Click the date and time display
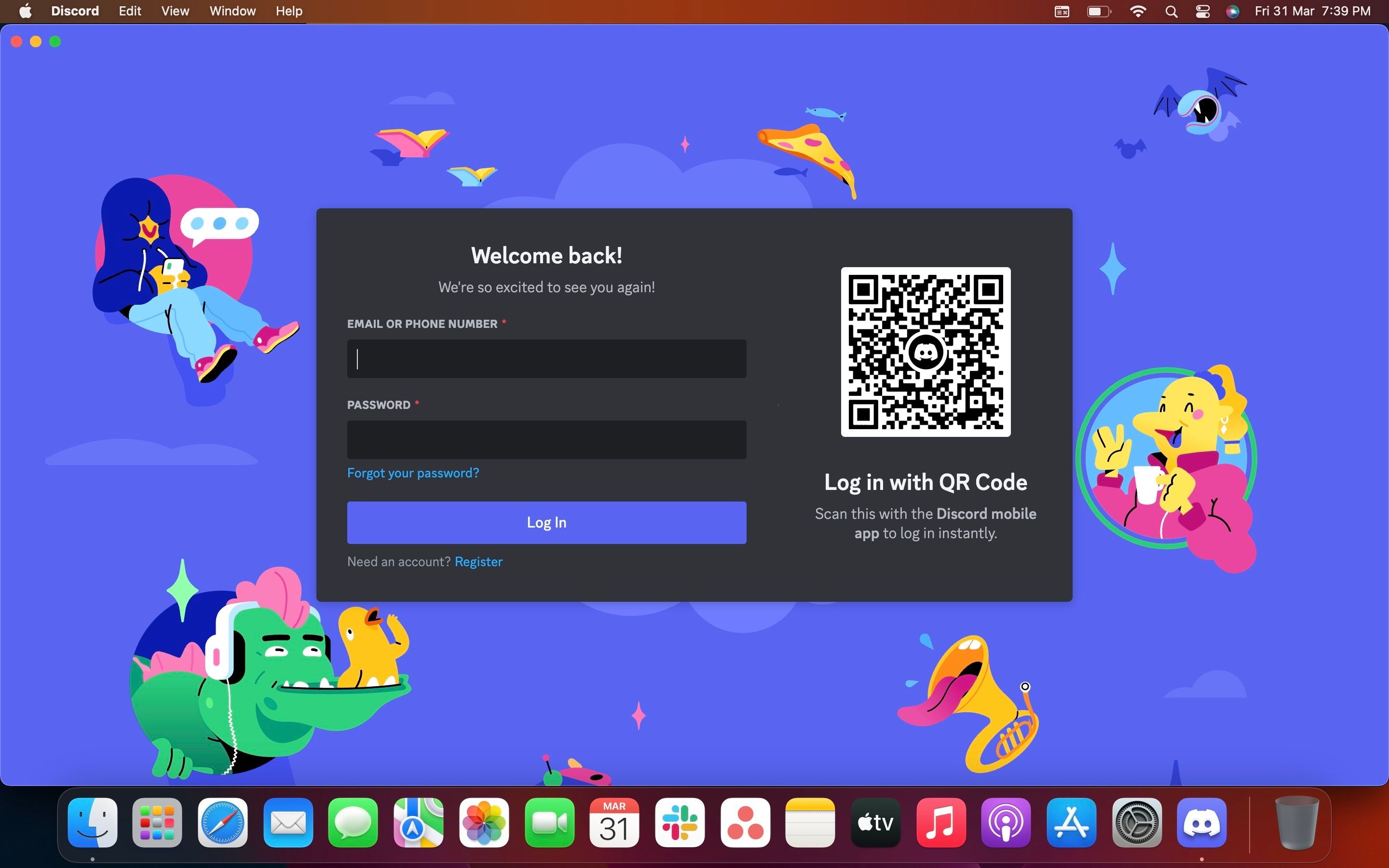Screen dimensions: 1389x868 coord(1312,12)
